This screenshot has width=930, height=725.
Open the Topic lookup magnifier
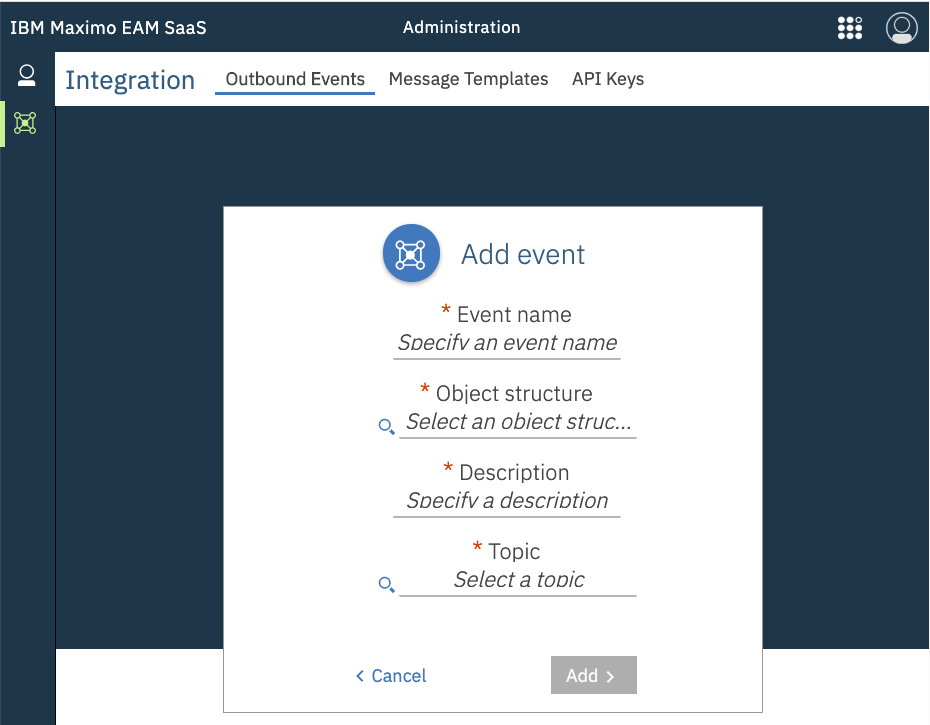386,585
